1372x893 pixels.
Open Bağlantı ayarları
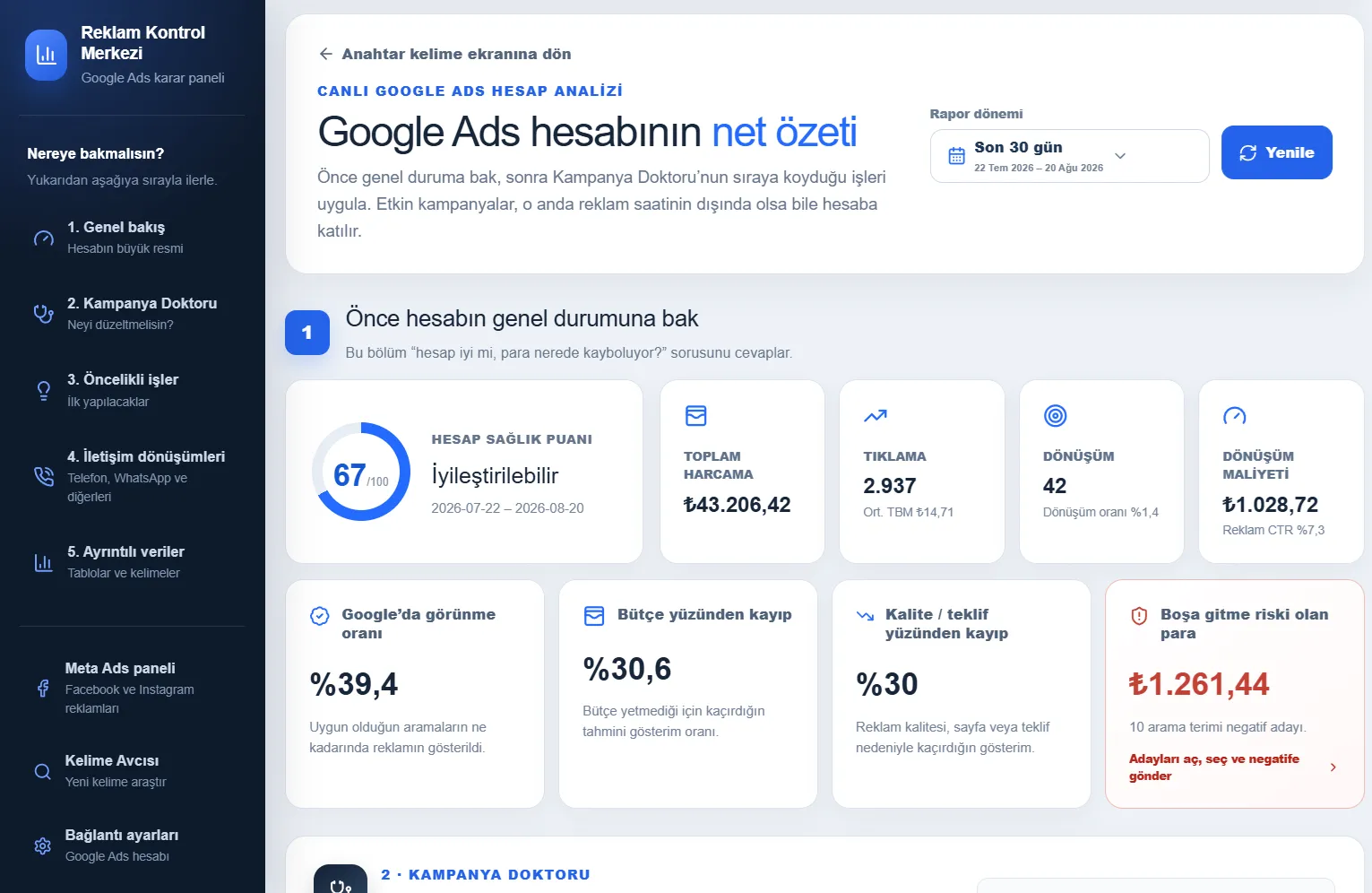pyautogui.click(x=132, y=845)
